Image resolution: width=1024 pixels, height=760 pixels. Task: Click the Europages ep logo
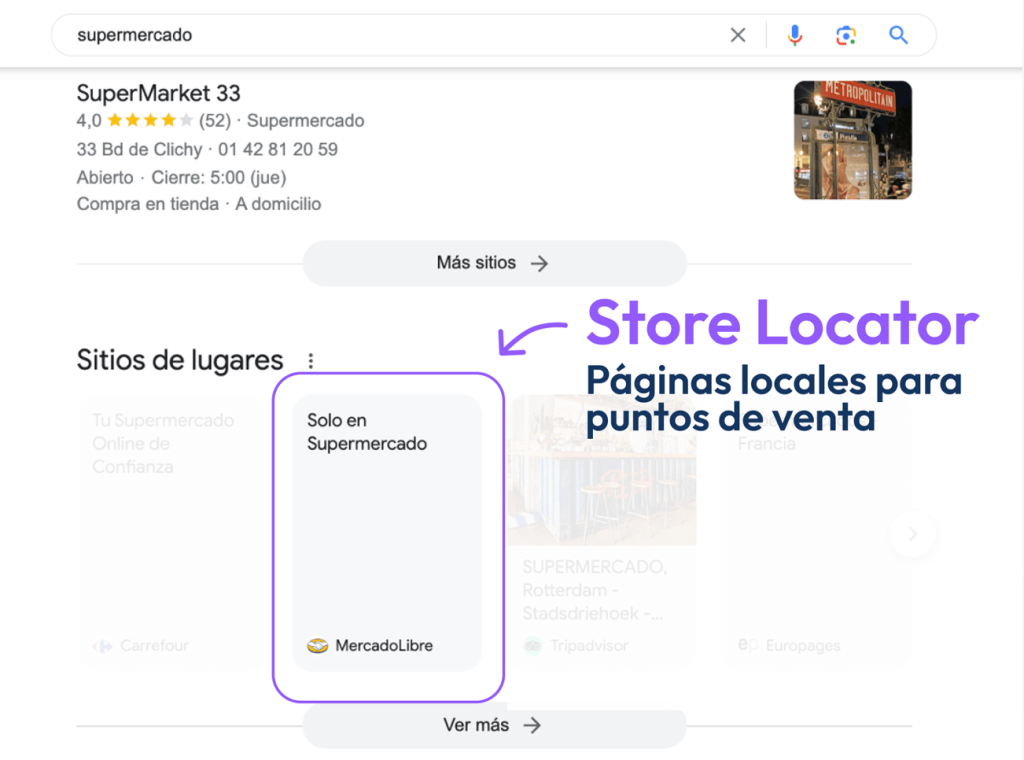point(748,645)
